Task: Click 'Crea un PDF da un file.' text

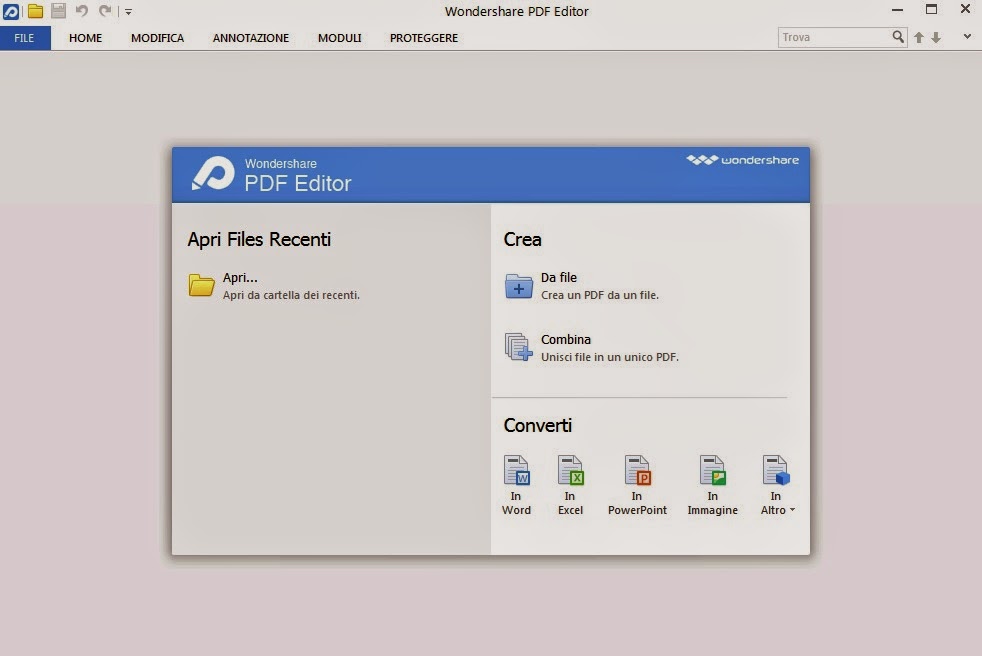Action: point(599,295)
